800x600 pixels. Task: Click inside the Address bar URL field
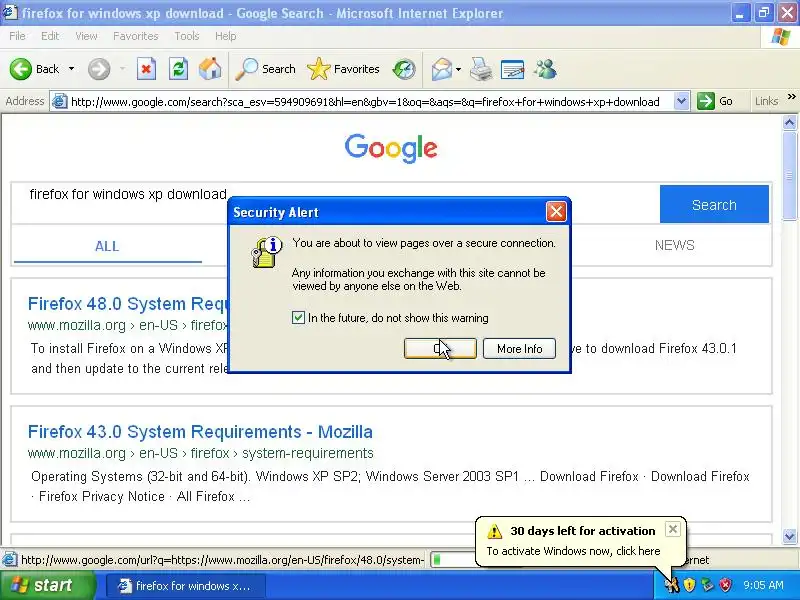(365, 102)
